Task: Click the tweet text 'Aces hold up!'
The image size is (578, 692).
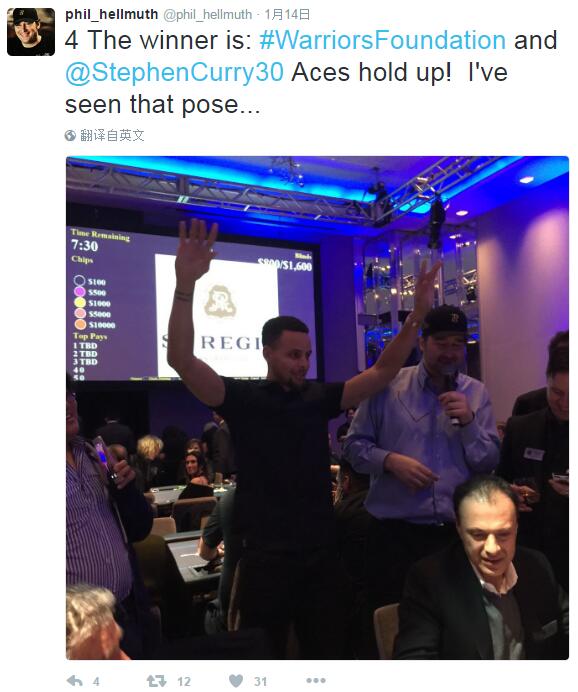Action: pyautogui.click(x=372, y=72)
